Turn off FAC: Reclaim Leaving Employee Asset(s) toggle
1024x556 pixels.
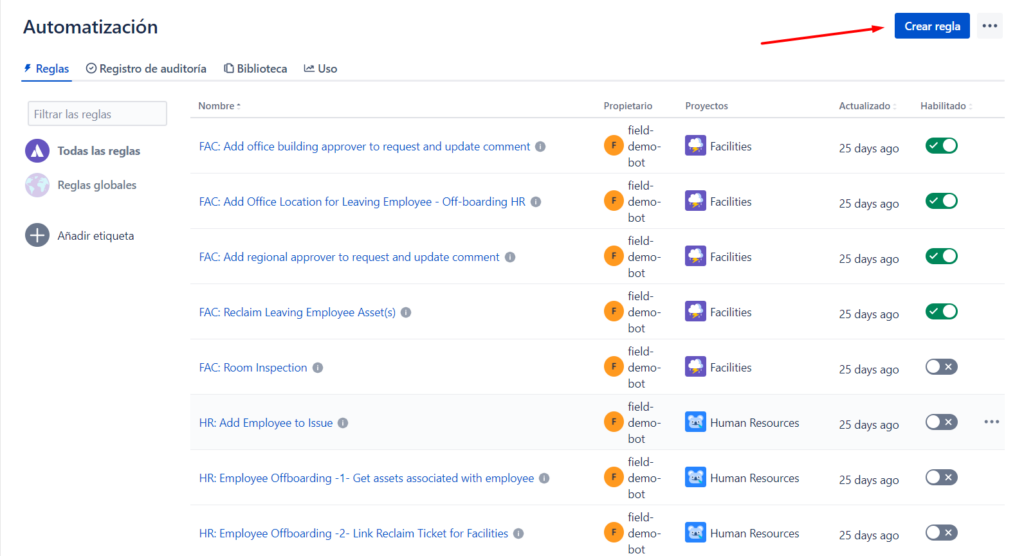coord(941,312)
